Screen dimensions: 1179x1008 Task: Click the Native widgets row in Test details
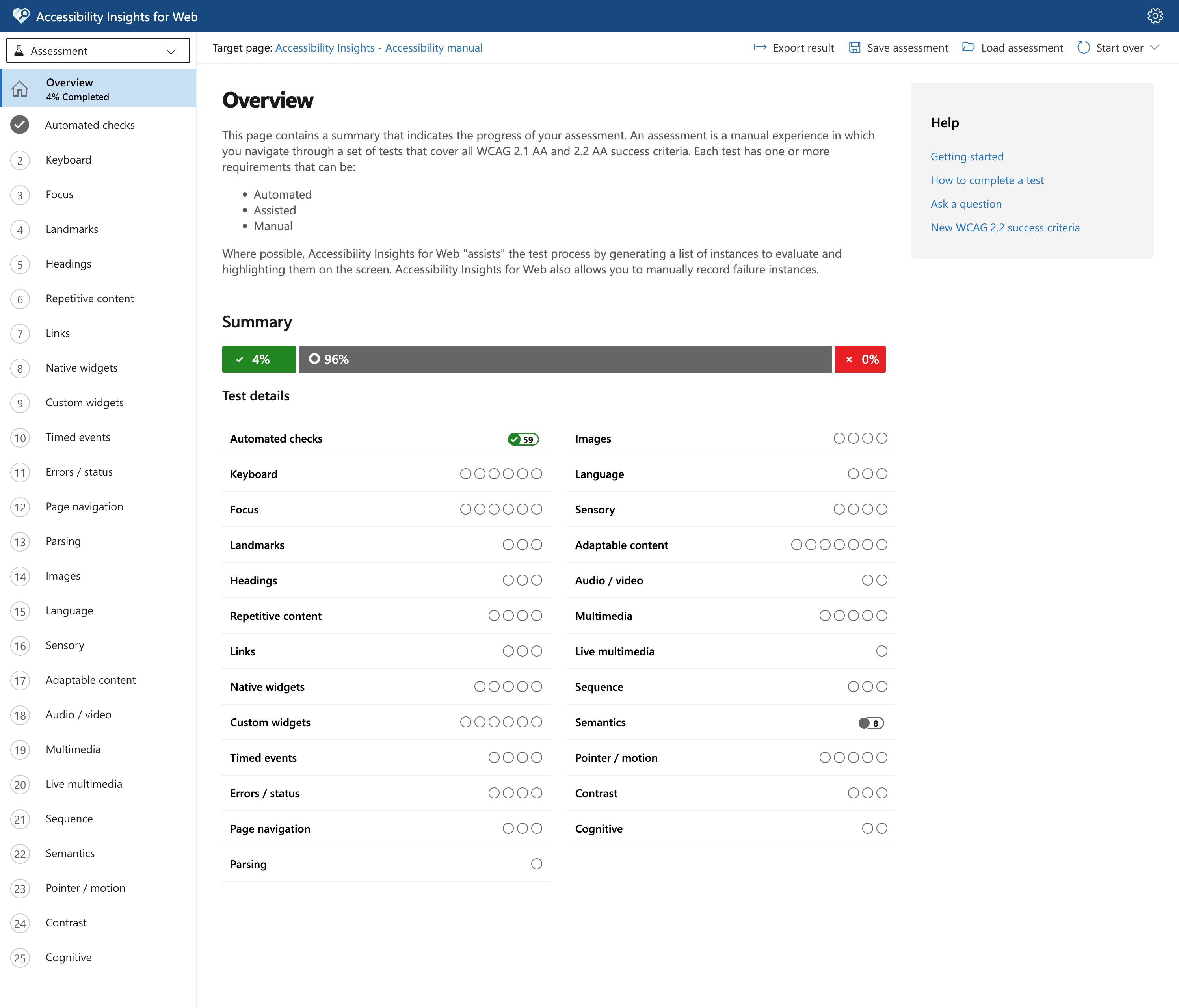386,687
